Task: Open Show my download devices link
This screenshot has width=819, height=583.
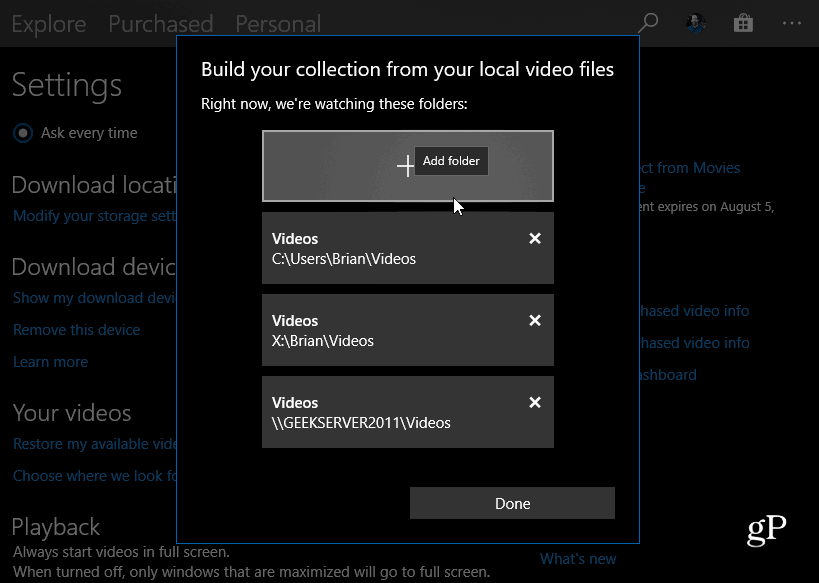Action: [94, 298]
